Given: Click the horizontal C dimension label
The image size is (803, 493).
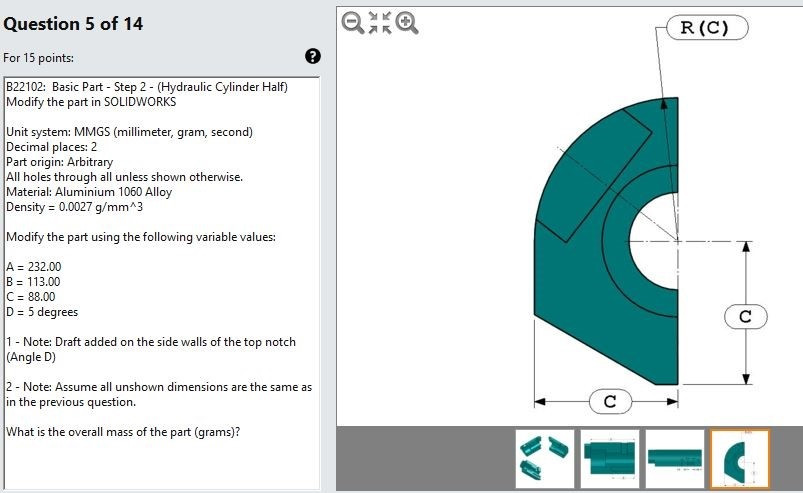Looking at the screenshot, I should pos(610,401).
